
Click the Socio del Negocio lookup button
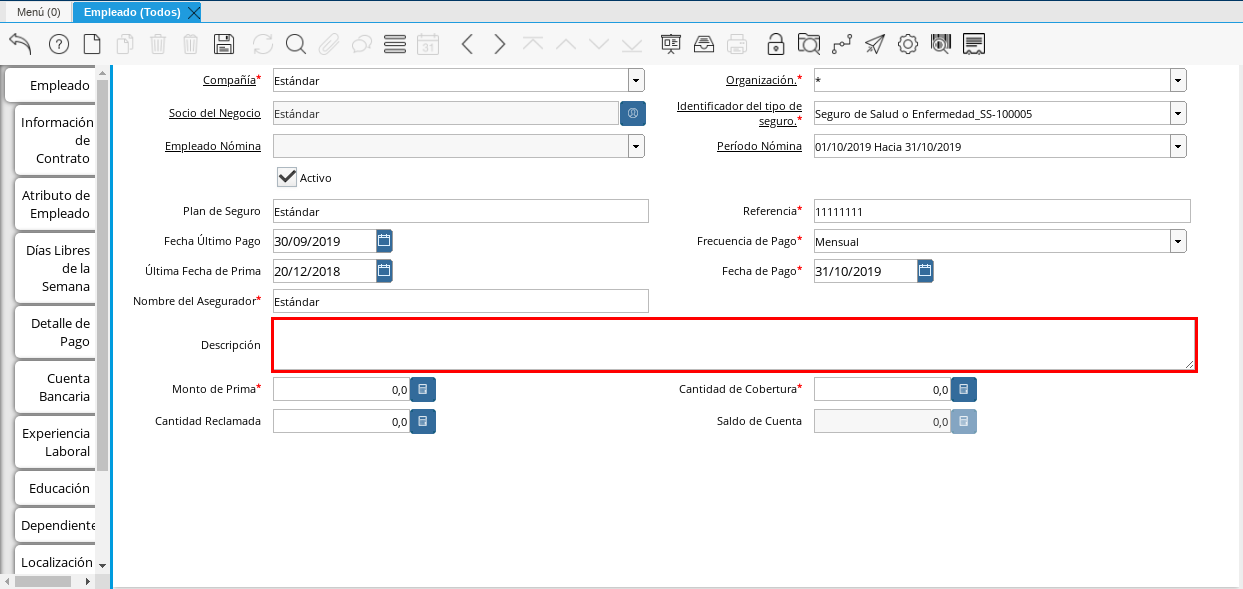click(x=633, y=113)
